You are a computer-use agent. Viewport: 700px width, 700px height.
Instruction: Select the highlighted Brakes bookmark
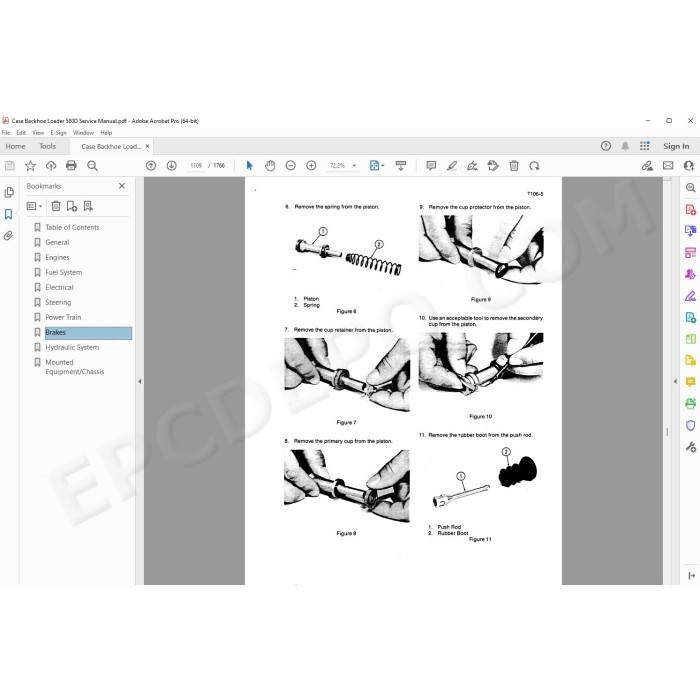click(88, 333)
